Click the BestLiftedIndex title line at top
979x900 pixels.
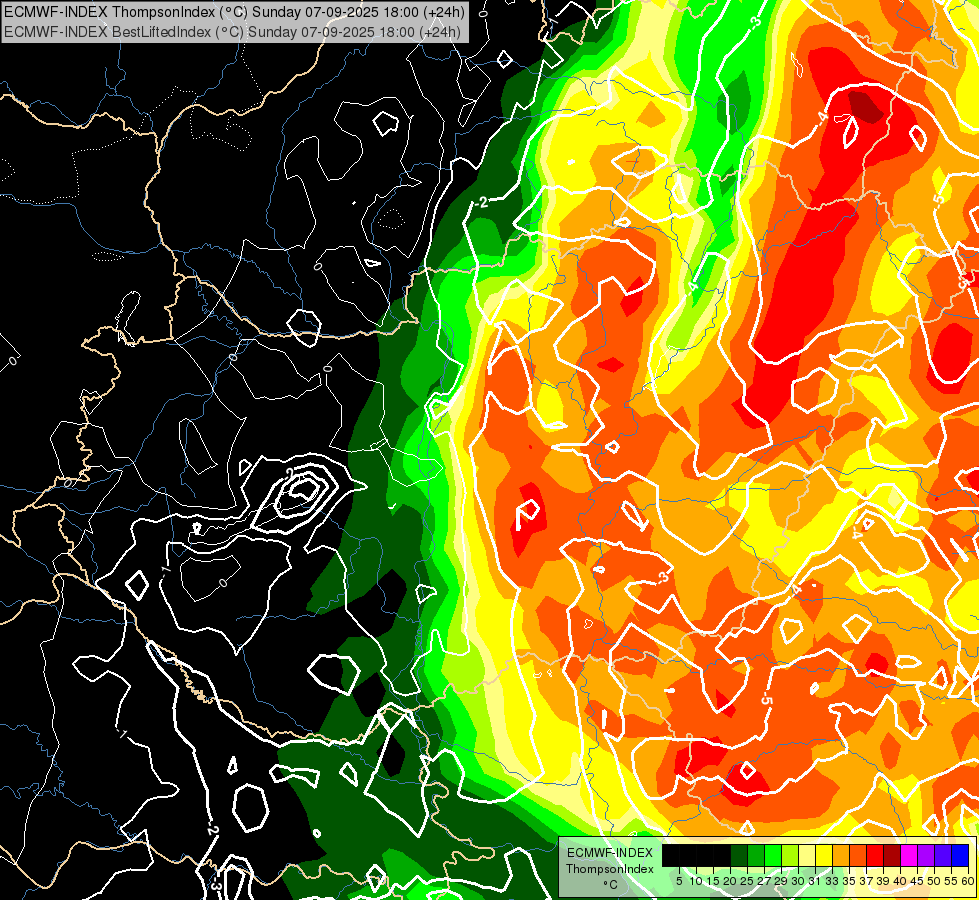coord(232,31)
